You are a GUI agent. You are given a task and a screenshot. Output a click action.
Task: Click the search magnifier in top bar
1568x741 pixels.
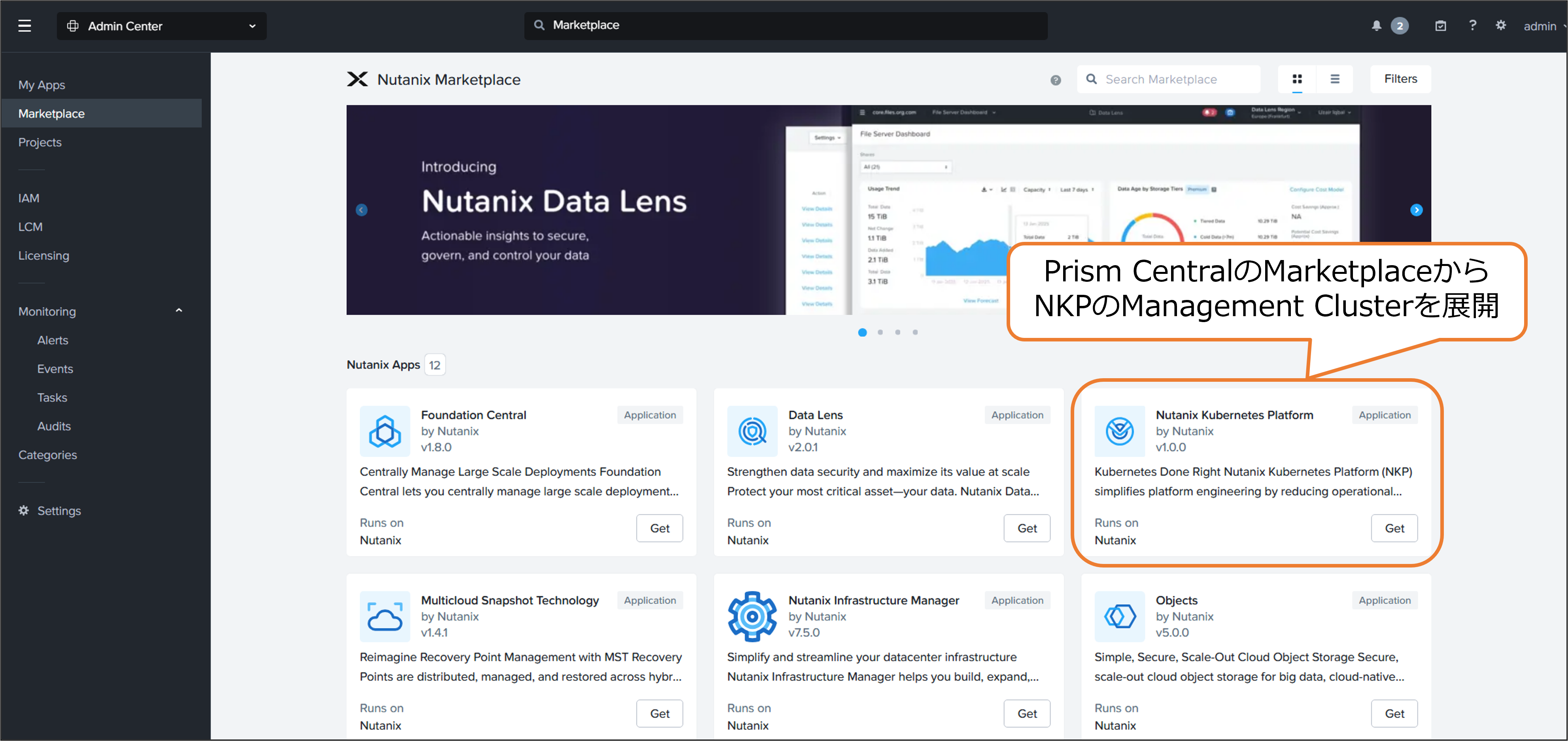pyautogui.click(x=539, y=25)
